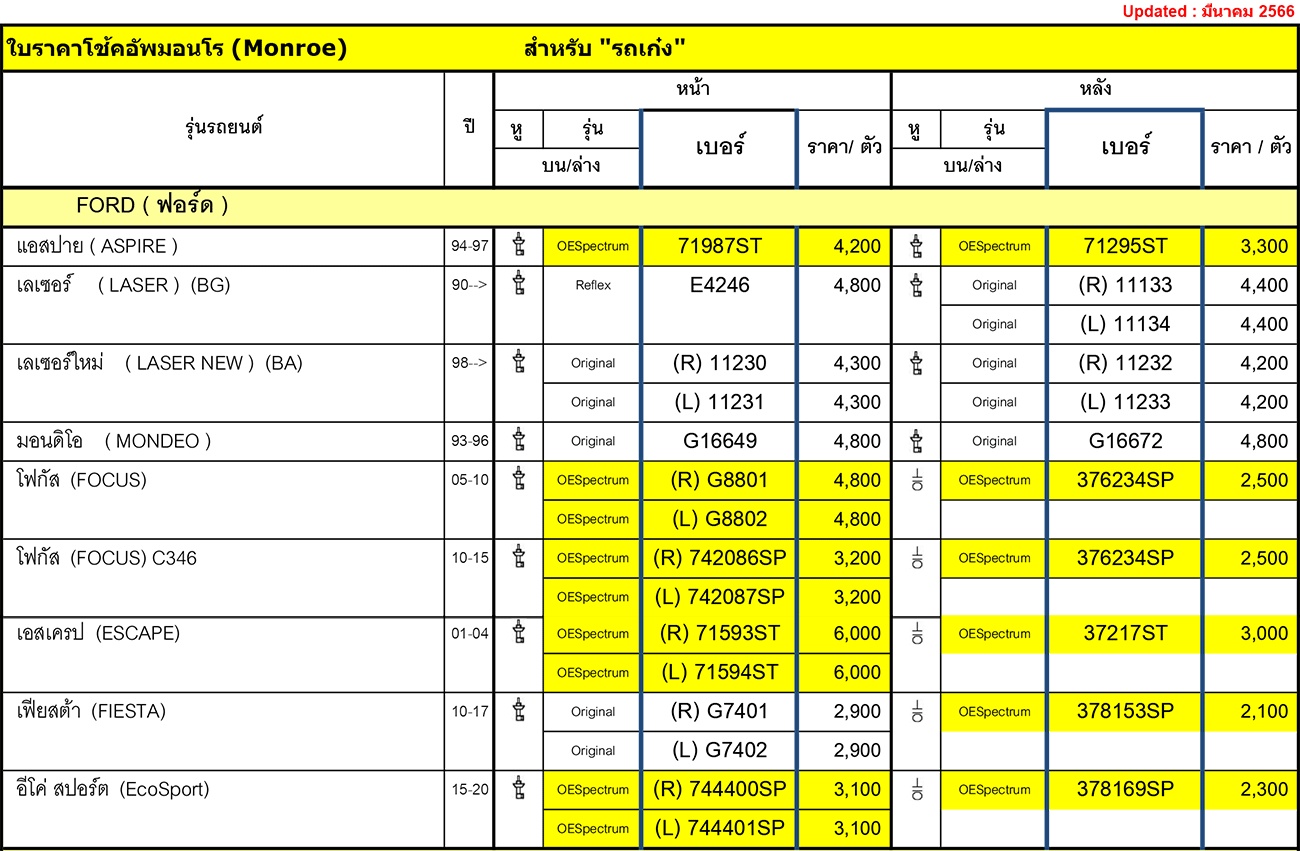Select part number (L) G8802
Viewport: 1300px width, 851px height.
[x=719, y=519]
